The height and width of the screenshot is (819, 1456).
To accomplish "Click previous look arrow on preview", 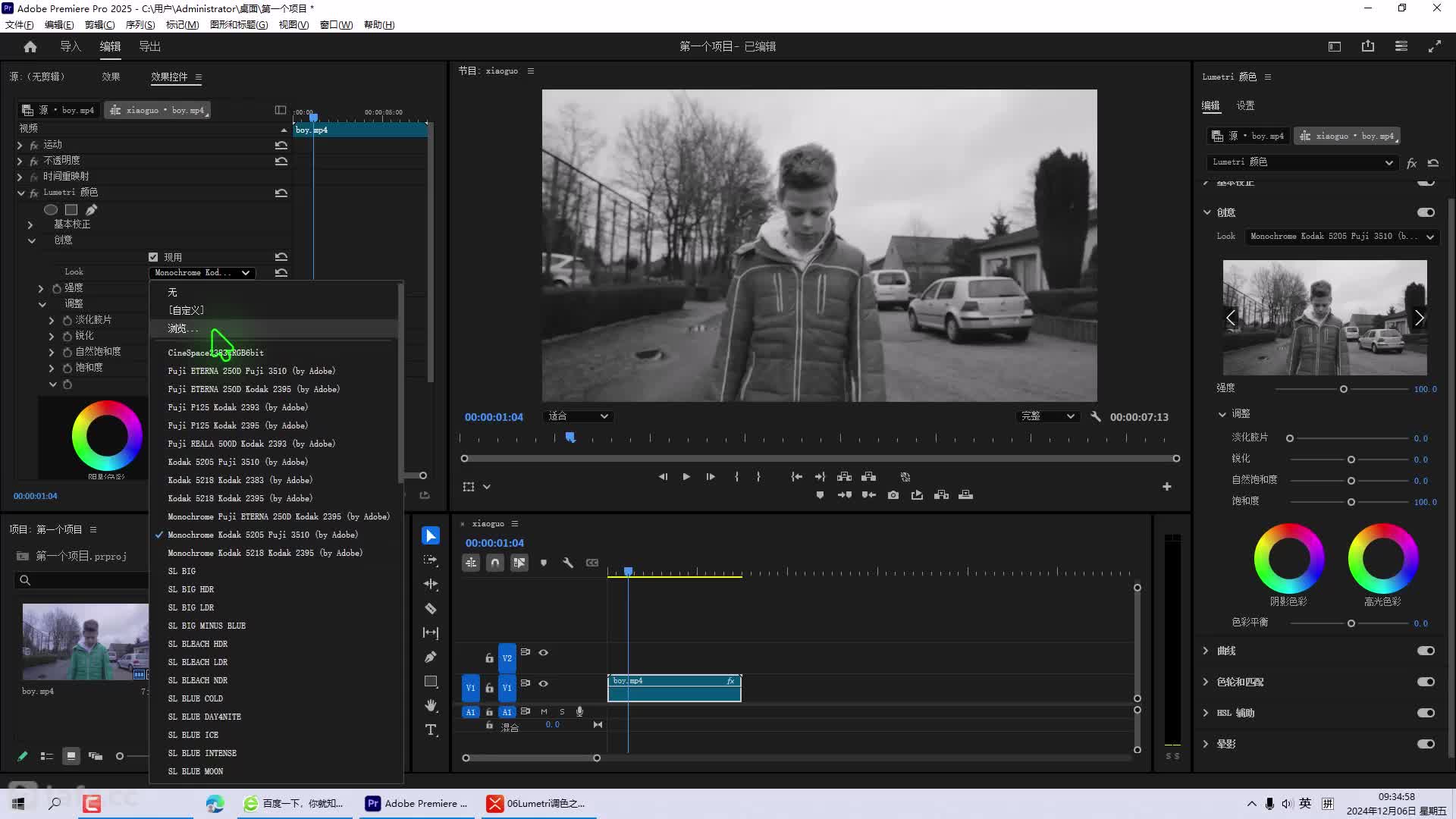I will point(1231,318).
